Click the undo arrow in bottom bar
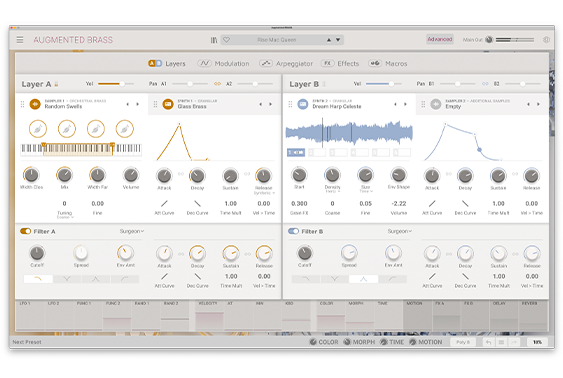This screenshot has width=563, height=378. pos(488,342)
